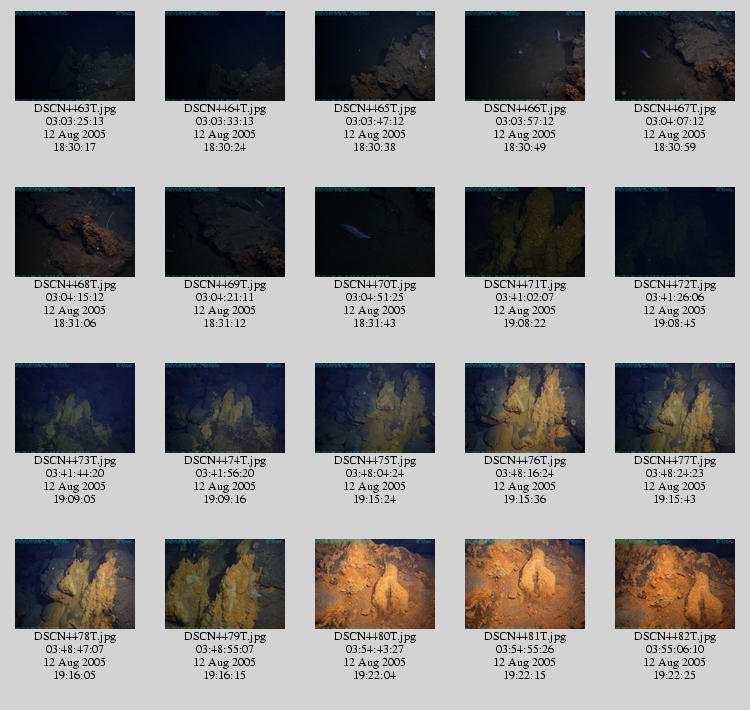The width and height of the screenshot is (750, 710).
Task: Select timecode 03:03:47:12
Action: 375,121
